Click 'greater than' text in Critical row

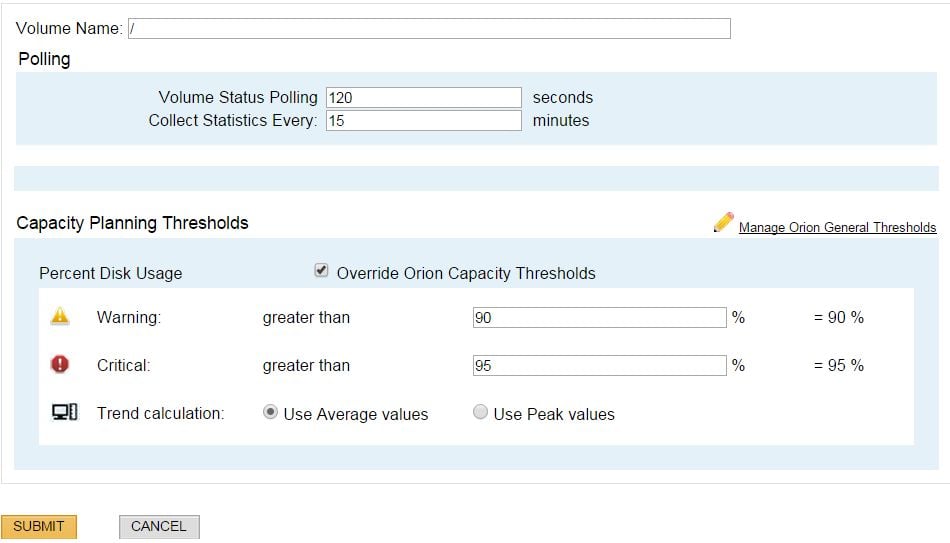307,365
